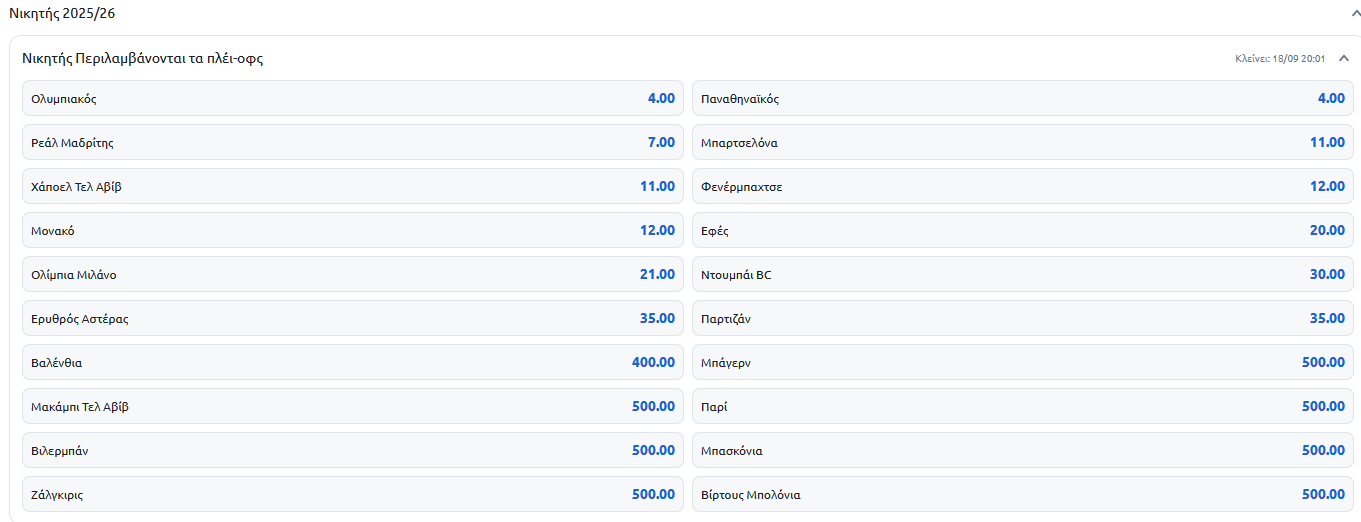Select Παναθηναϊκός at odds 4.00

[1023, 99]
